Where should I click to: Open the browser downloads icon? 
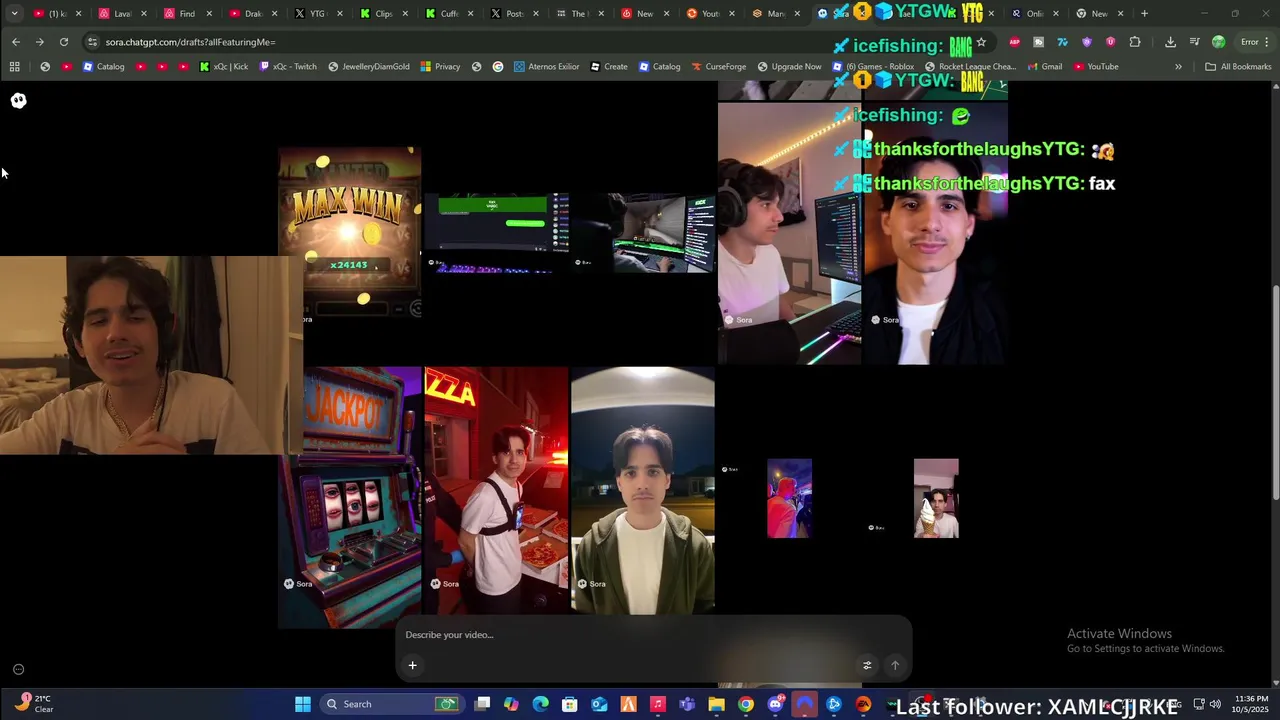click(x=1170, y=42)
